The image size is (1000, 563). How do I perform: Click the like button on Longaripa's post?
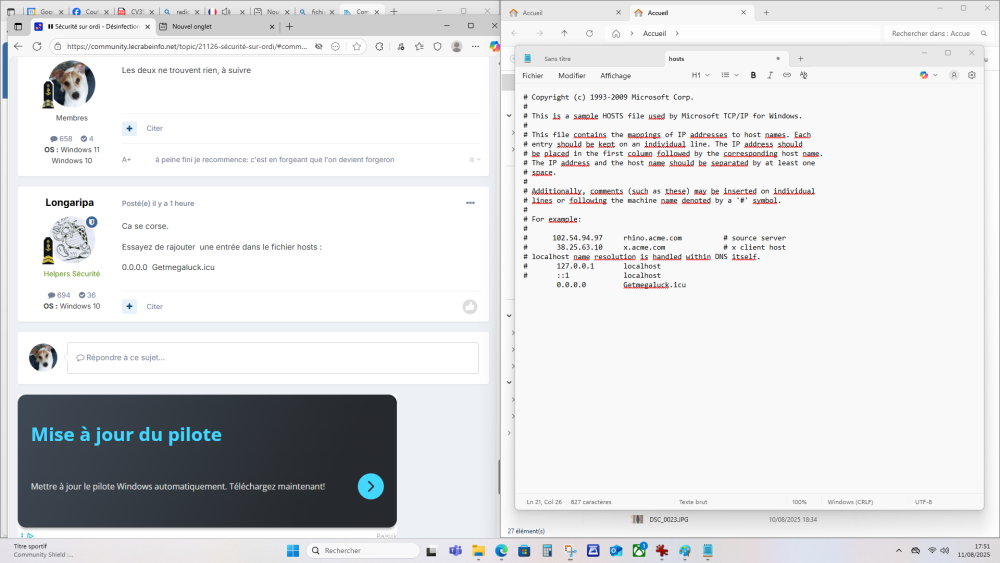click(469, 306)
